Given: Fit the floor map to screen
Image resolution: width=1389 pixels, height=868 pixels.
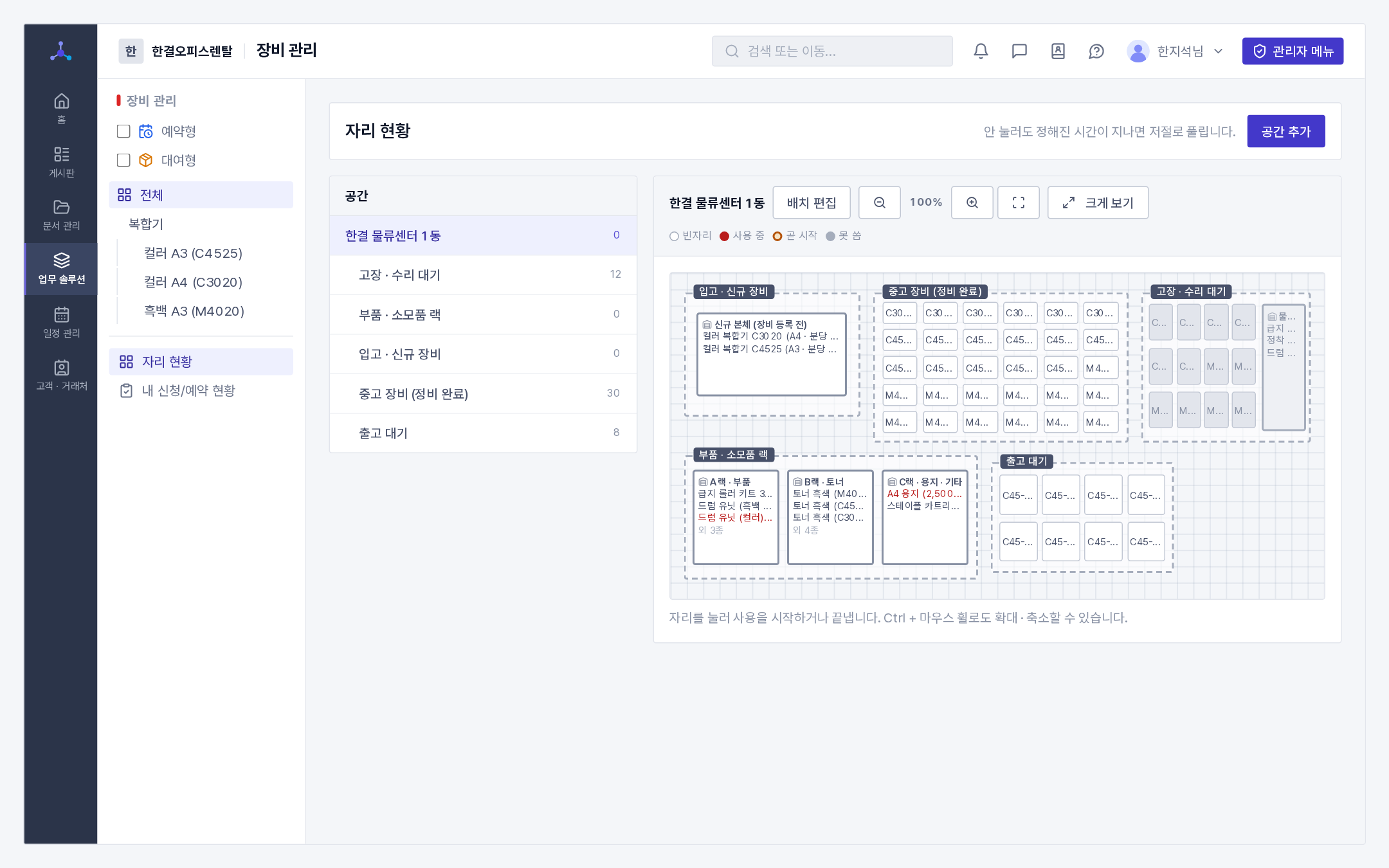Looking at the screenshot, I should (x=1018, y=203).
